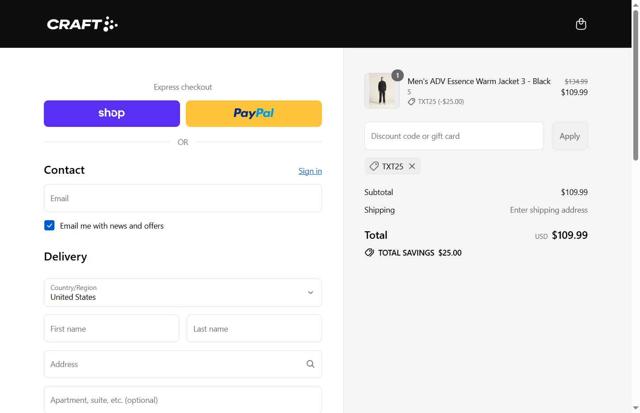This screenshot has width=640, height=413.
Task: Click the Sign in link
Action: click(x=310, y=171)
